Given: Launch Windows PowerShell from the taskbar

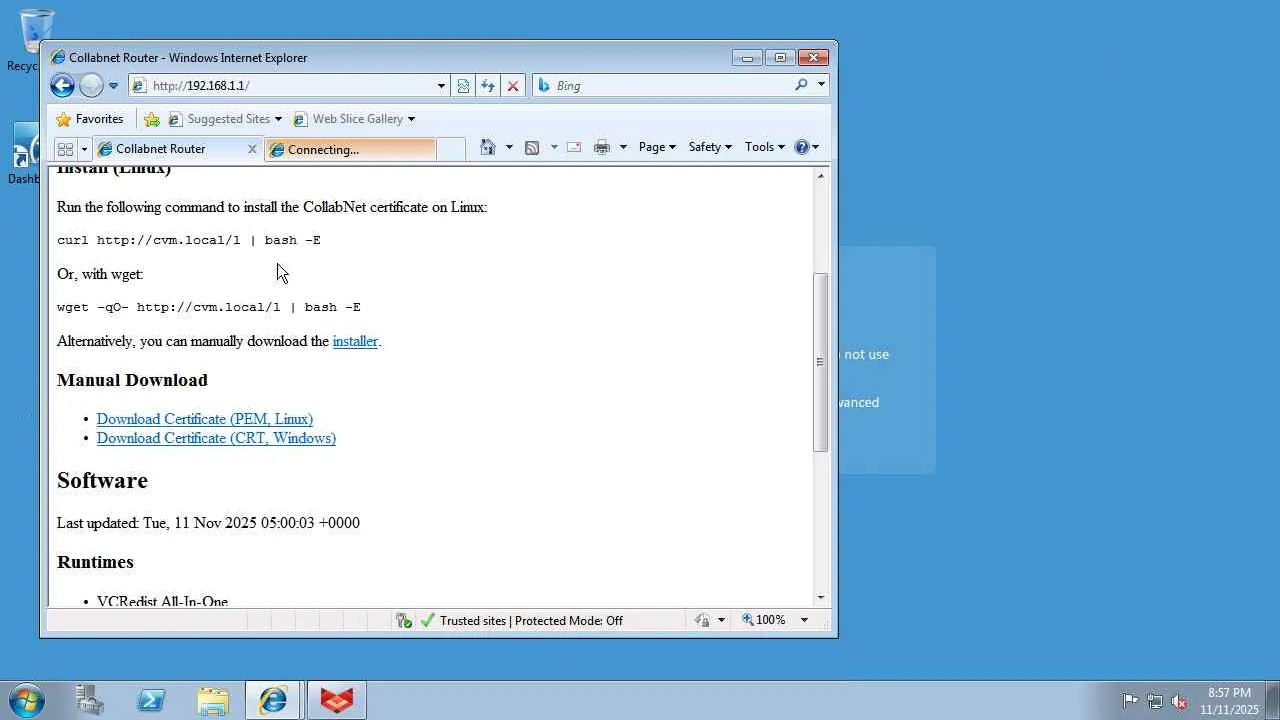Looking at the screenshot, I should (152, 700).
